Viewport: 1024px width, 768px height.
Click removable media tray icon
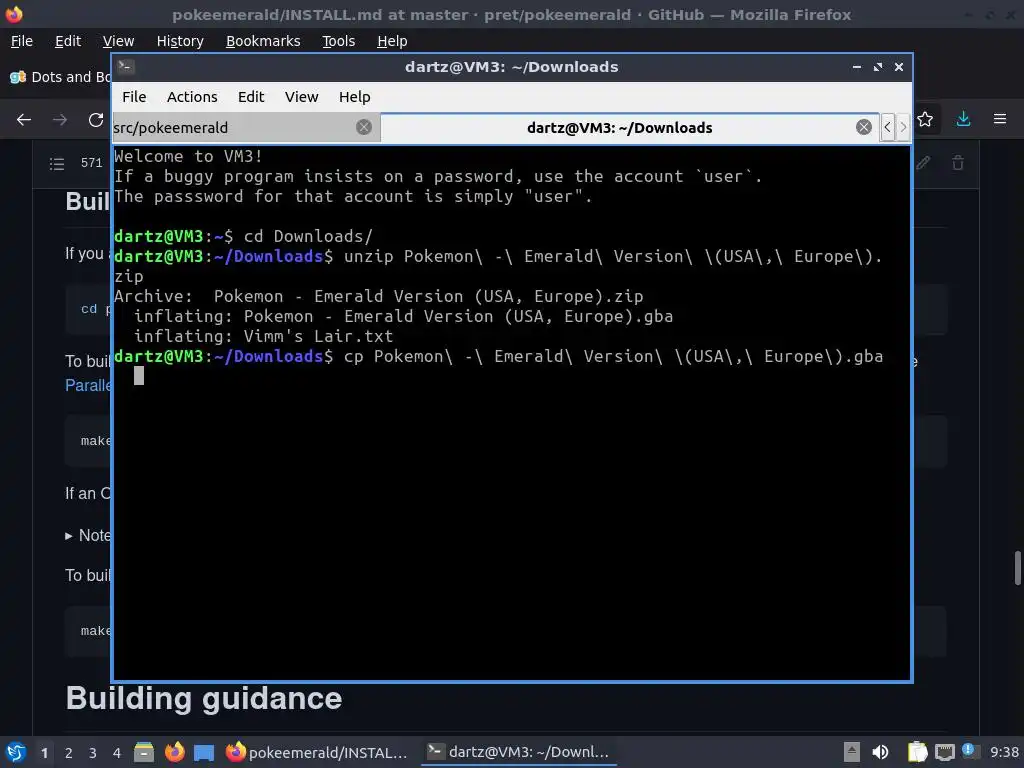[x=851, y=752]
